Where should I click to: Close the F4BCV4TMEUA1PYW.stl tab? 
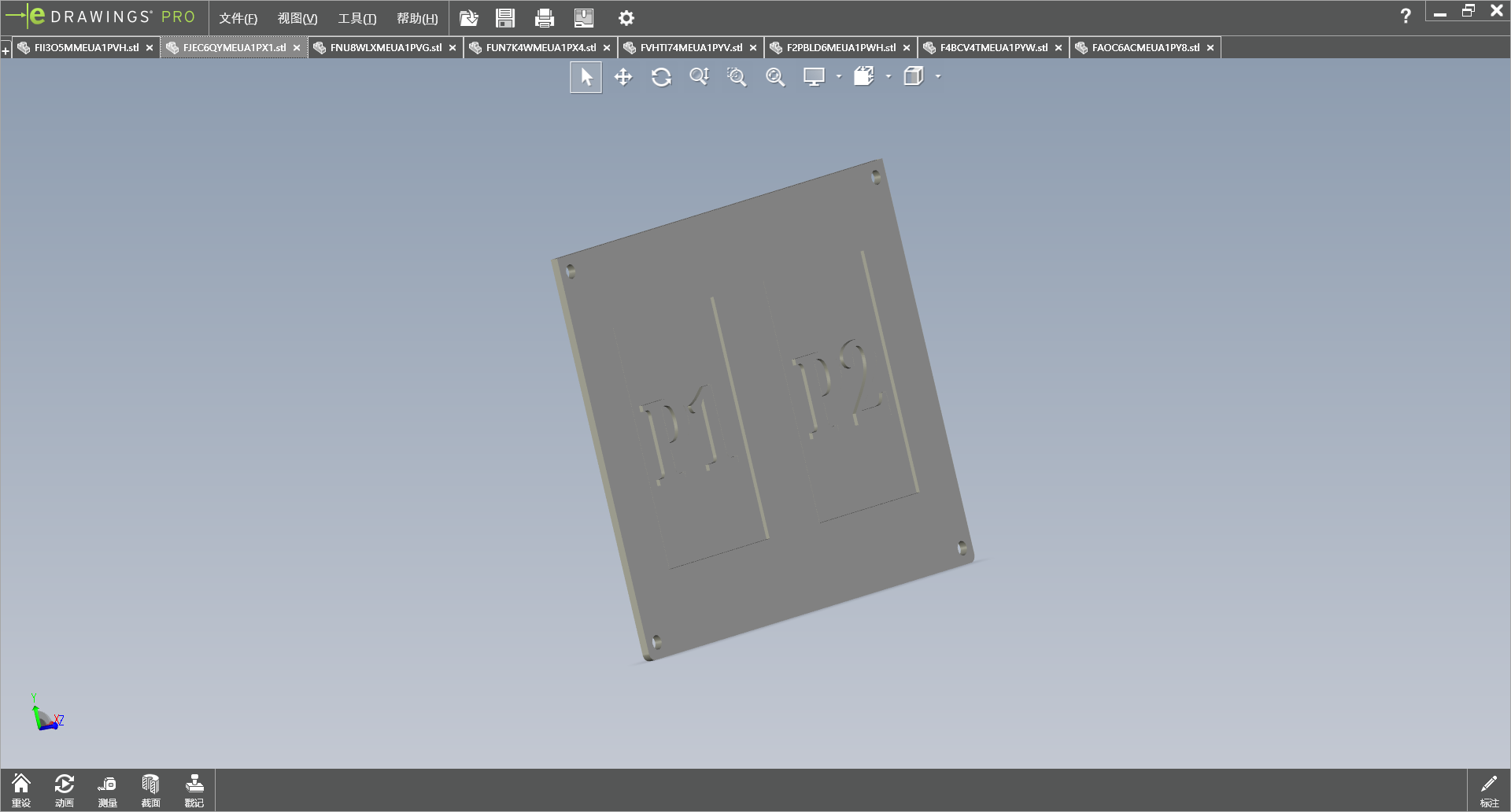[x=1058, y=48]
